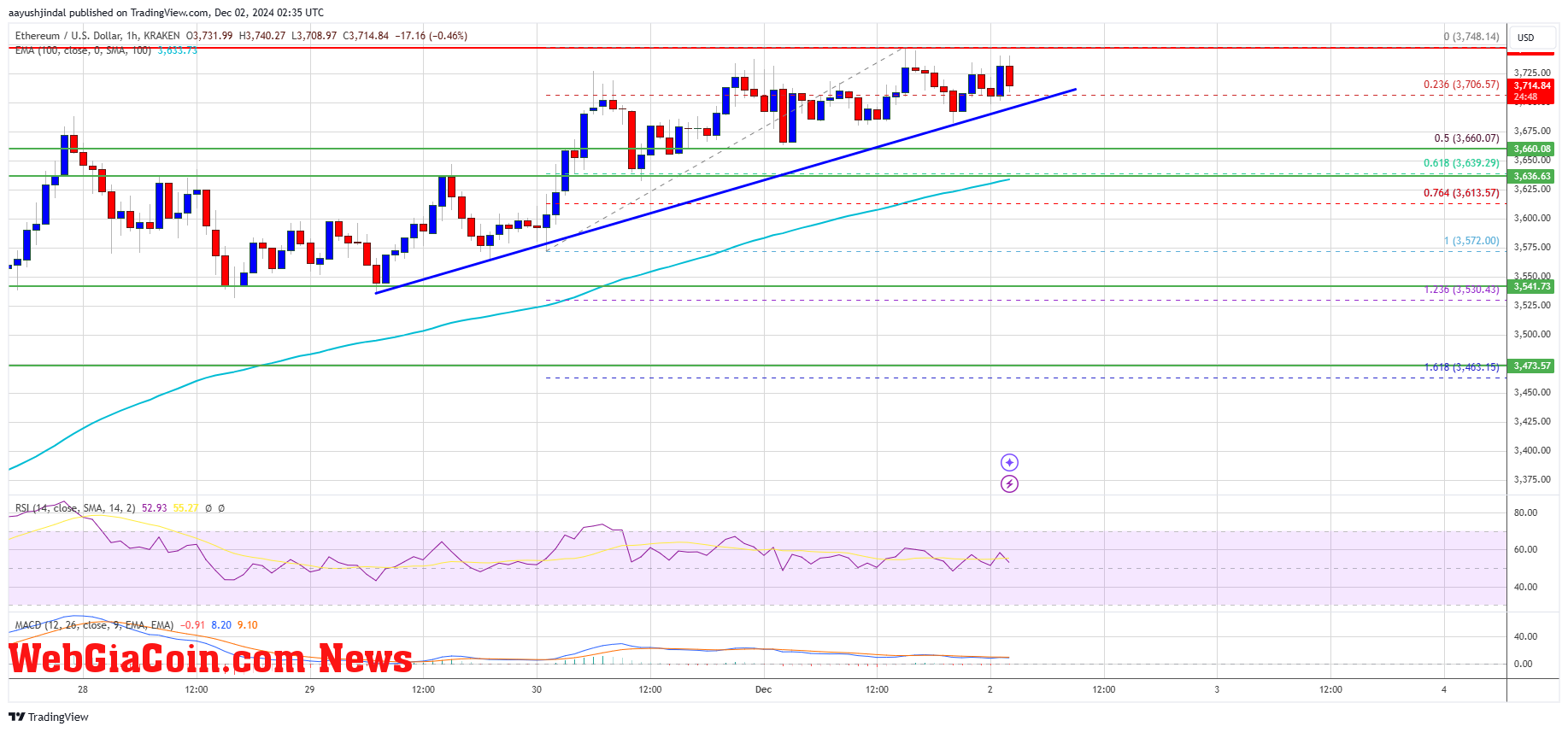This screenshot has width=1568, height=732.
Task: Click the date label 30 on time axis
Action: click(x=537, y=689)
